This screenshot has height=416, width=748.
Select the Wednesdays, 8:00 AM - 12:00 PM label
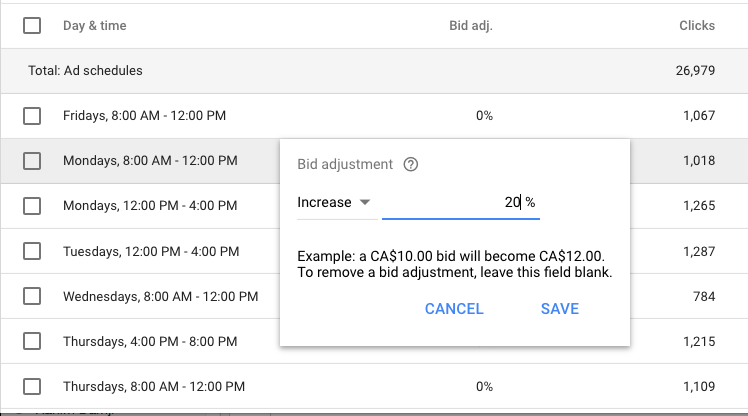click(161, 296)
